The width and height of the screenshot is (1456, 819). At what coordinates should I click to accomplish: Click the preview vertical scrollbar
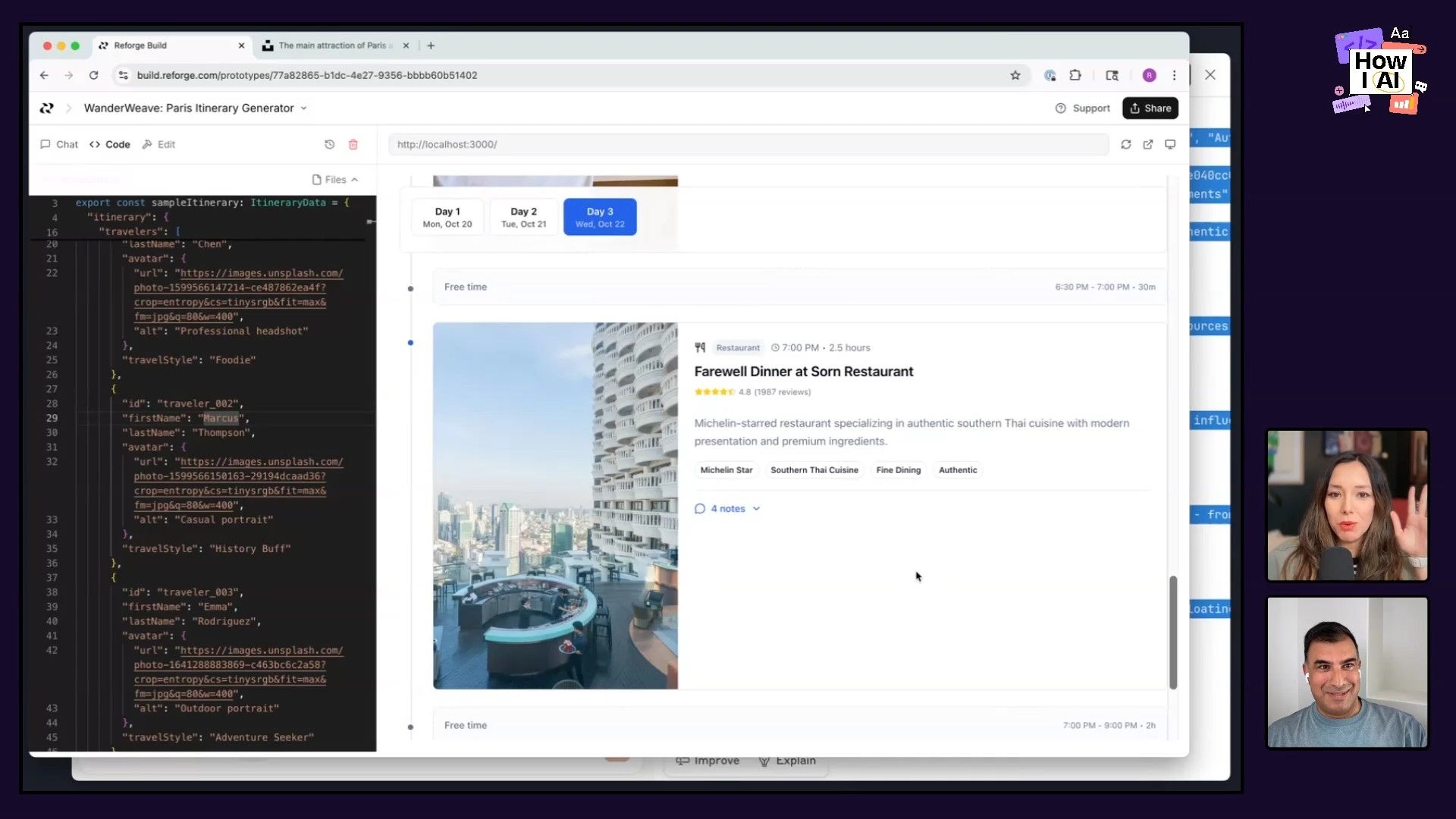(x=1173, y=632)
